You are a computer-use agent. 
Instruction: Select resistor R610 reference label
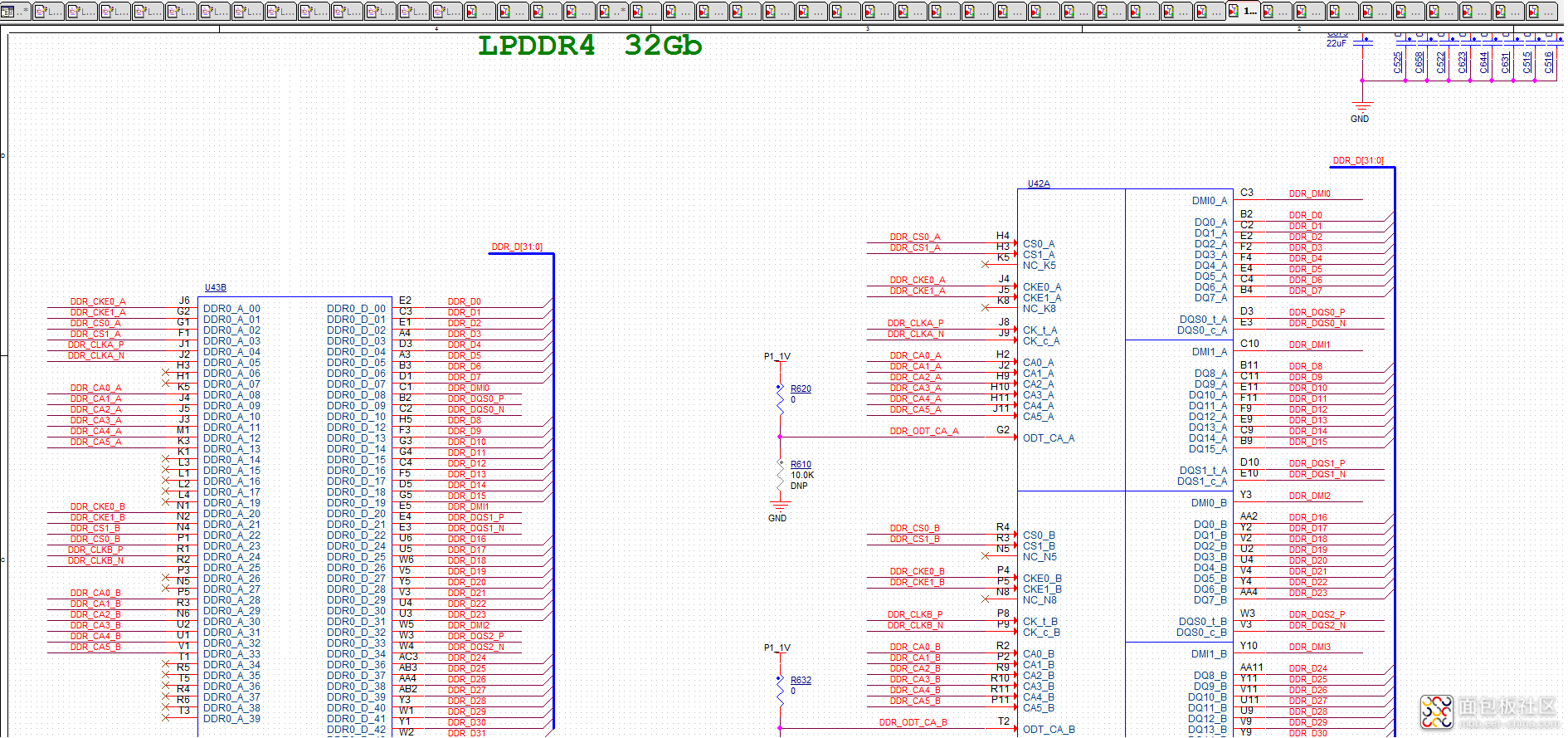point(801,464)
